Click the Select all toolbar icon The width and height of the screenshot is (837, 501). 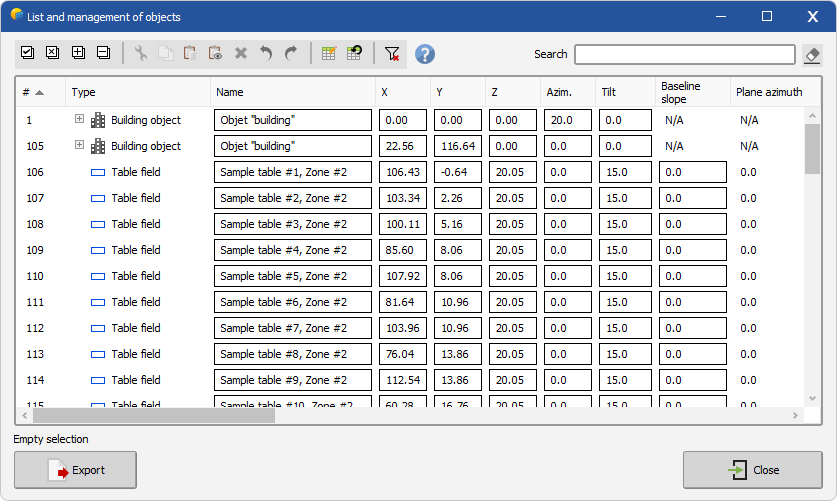tap(27, 53)
